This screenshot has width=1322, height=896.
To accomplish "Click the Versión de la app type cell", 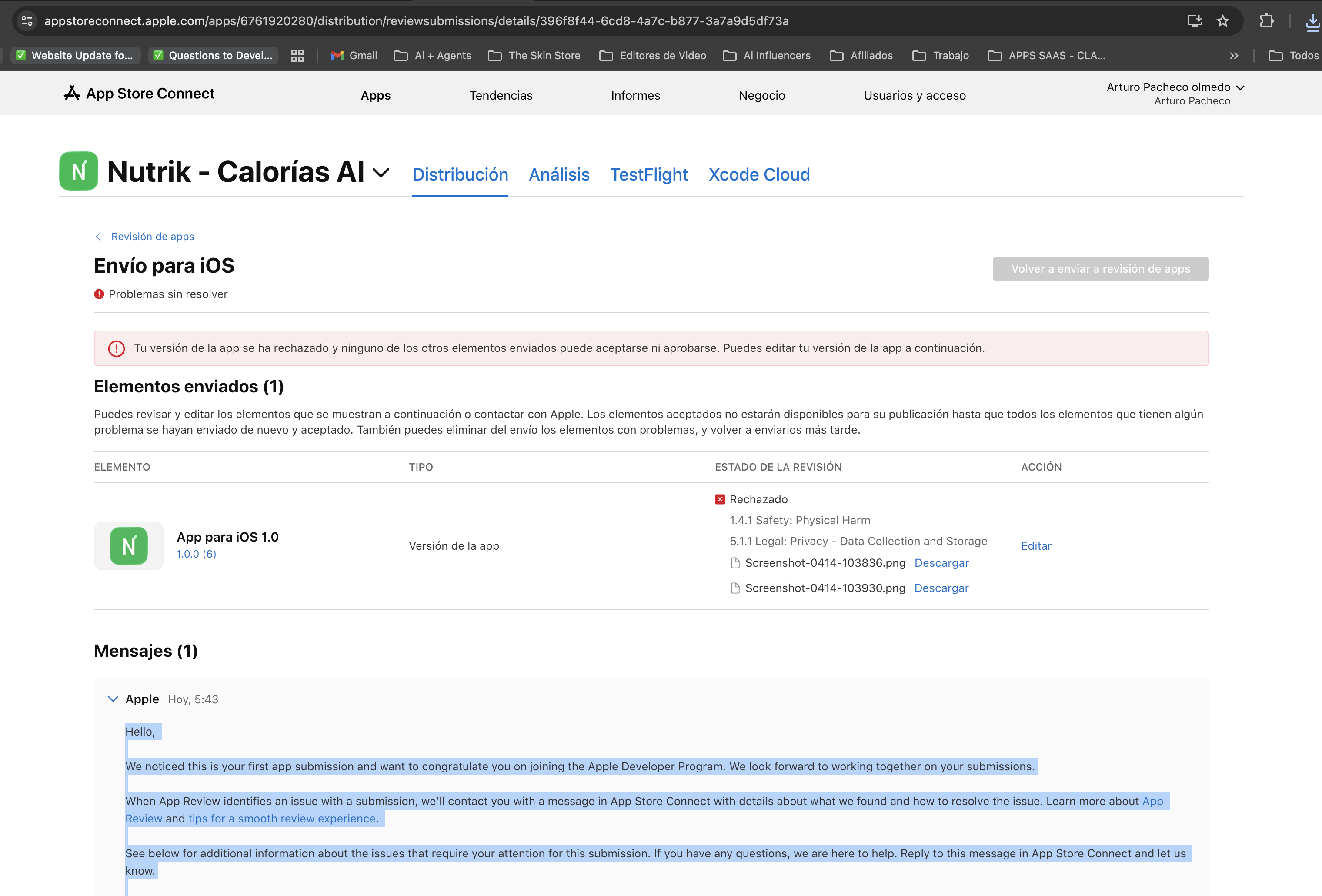I will (454, 546).
